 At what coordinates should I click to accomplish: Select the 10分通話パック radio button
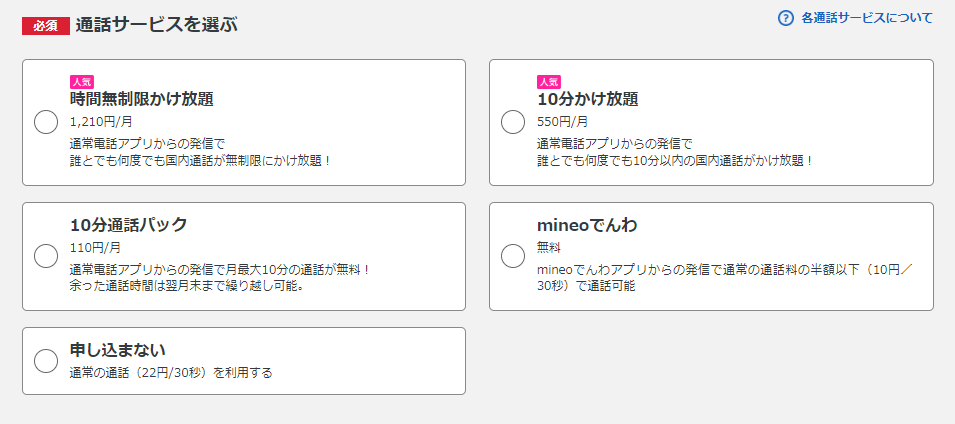tap(46, 256)
